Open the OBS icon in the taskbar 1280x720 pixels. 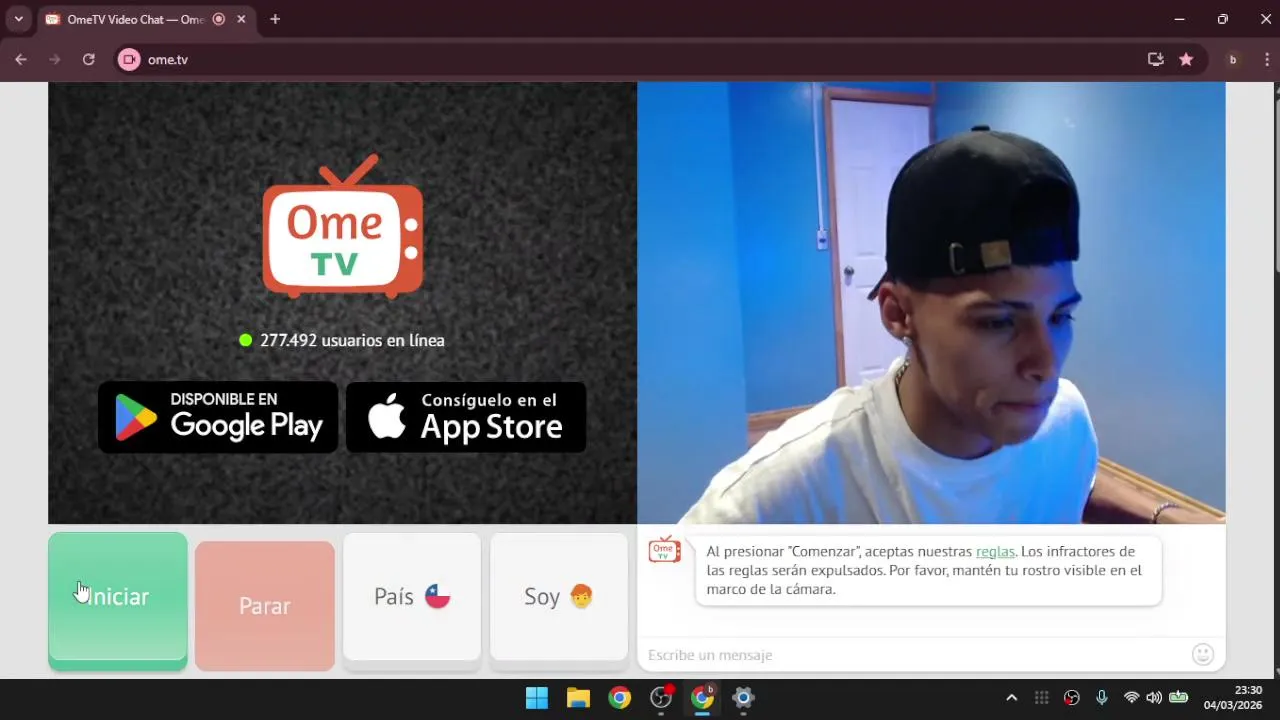point(661,698)
